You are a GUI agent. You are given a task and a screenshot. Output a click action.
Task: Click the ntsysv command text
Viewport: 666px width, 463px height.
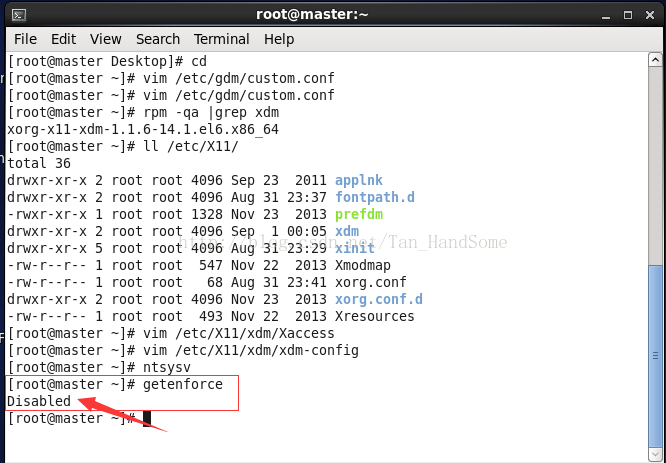click(167, 367)
